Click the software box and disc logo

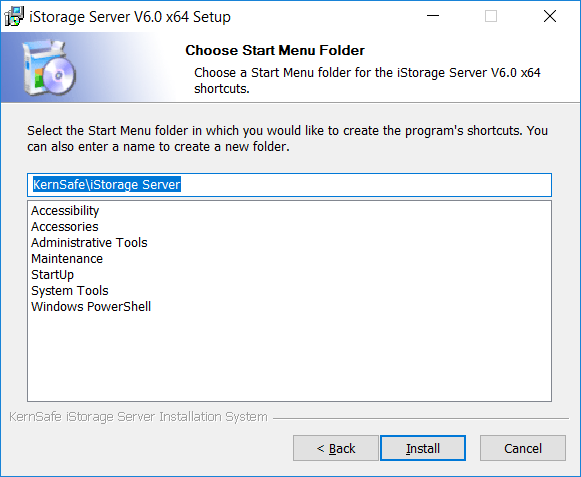pos(49,67)
